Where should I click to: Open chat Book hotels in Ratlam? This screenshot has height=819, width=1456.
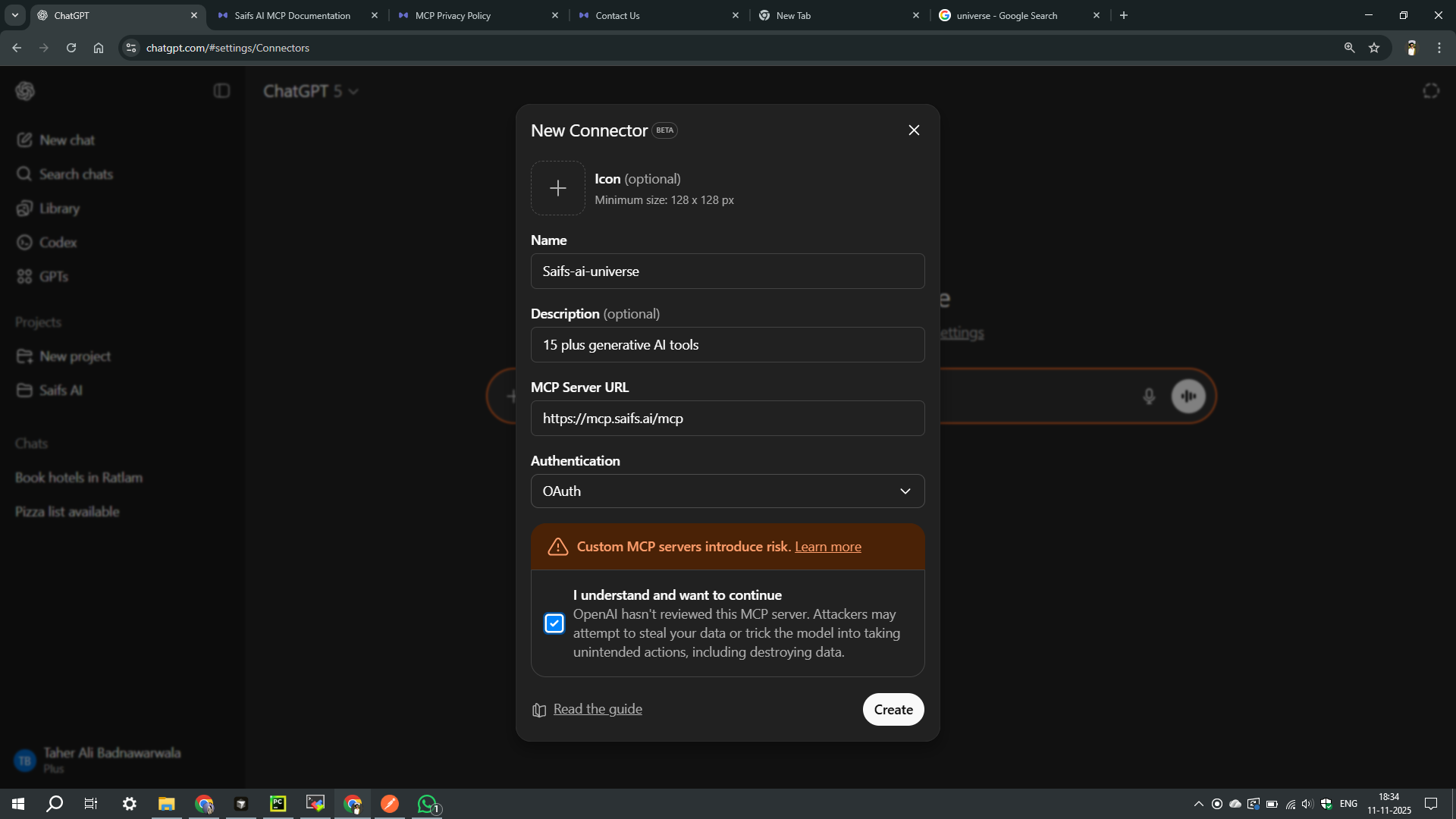click(79, 478)
